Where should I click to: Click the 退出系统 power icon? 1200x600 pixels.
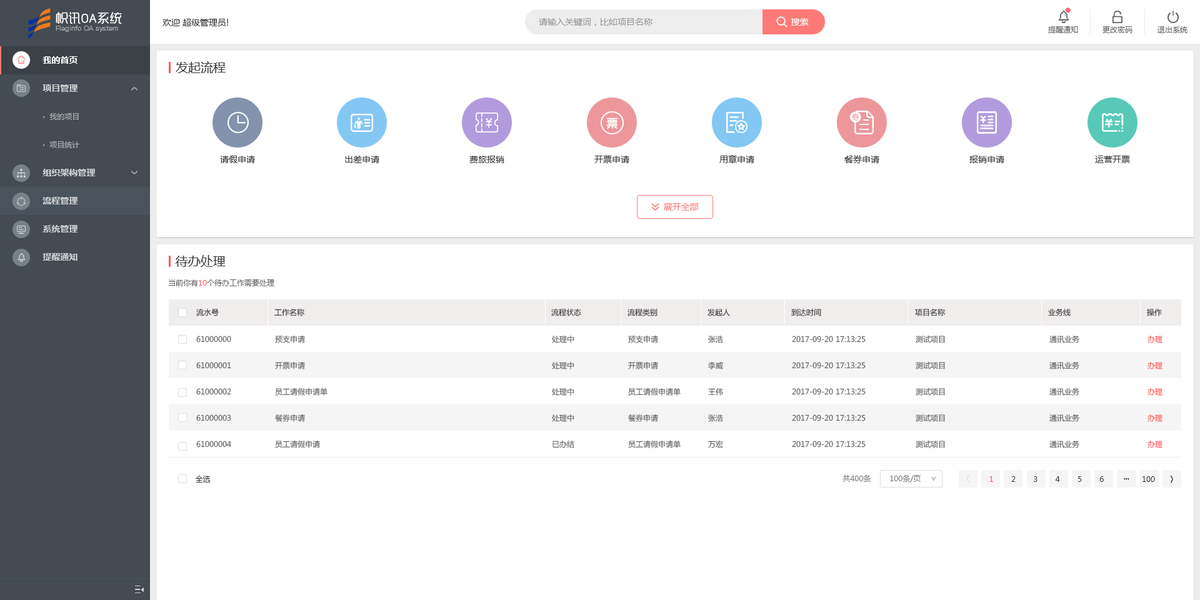click(x=1172, y=17)
